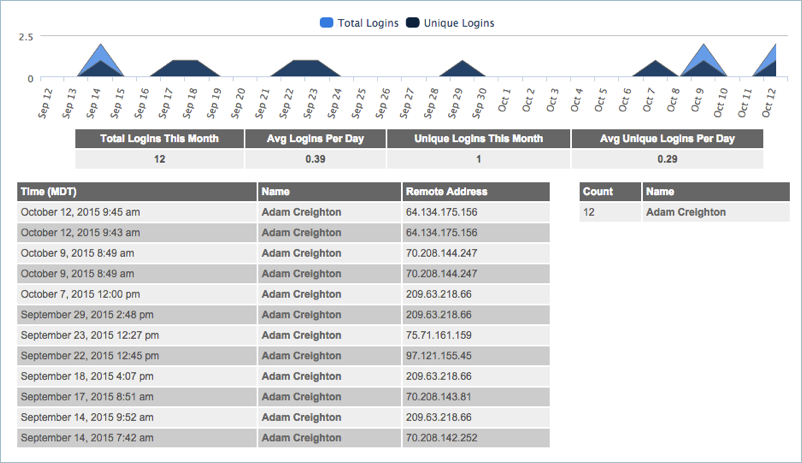The image size is (802, 463).
Task: Open Adam Creighton on October 12 9:45 am row
Action: click(x=301, y=212)
